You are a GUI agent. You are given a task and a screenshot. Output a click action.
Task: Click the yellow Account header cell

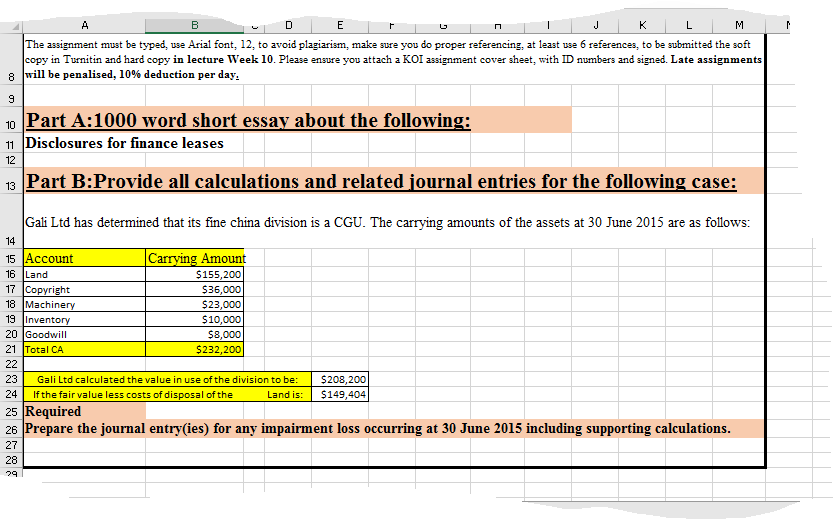[x=84, y=258]
